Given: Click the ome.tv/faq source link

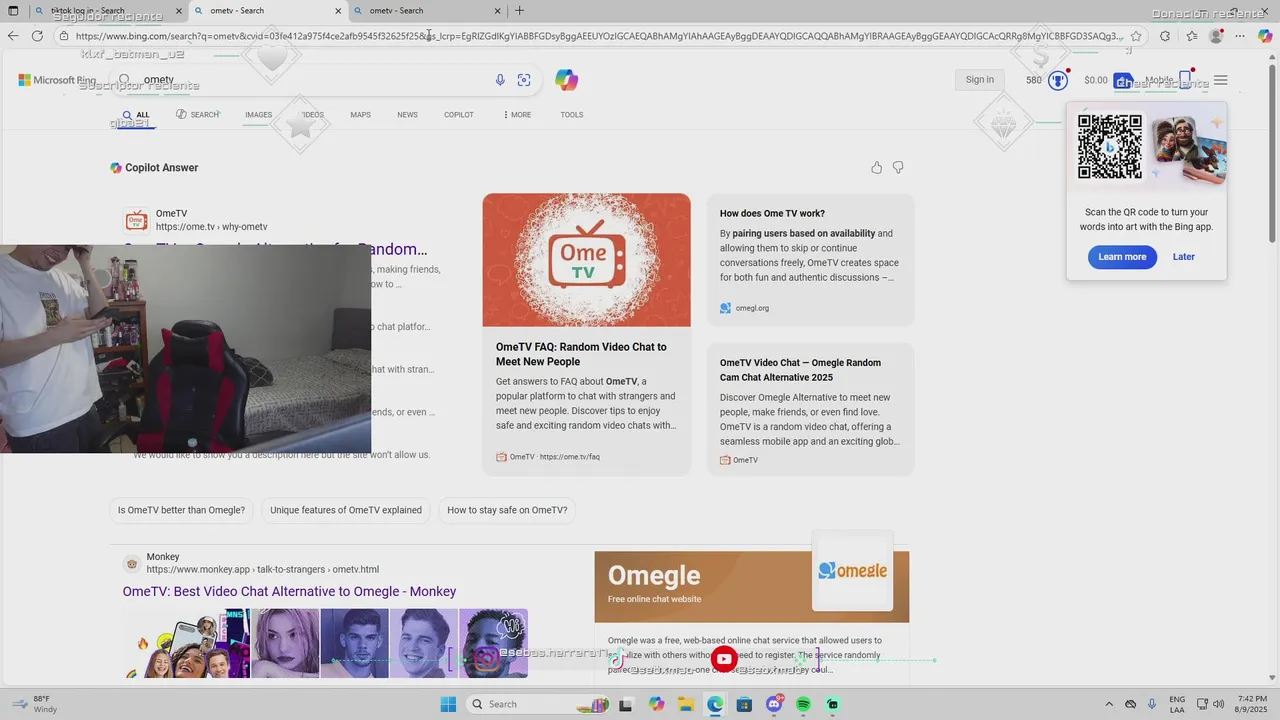Looking at the screenshot, I should tap(548, 457).
